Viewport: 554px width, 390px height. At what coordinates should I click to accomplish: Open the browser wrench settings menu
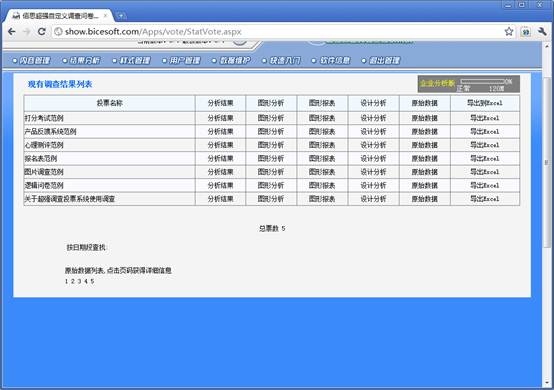click(x=542, y=31)
